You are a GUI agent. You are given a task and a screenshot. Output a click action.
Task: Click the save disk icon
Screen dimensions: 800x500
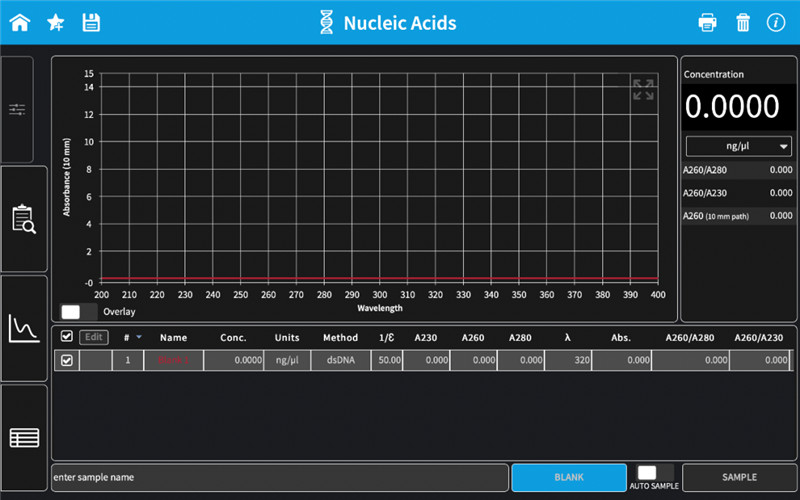[91, 22]
